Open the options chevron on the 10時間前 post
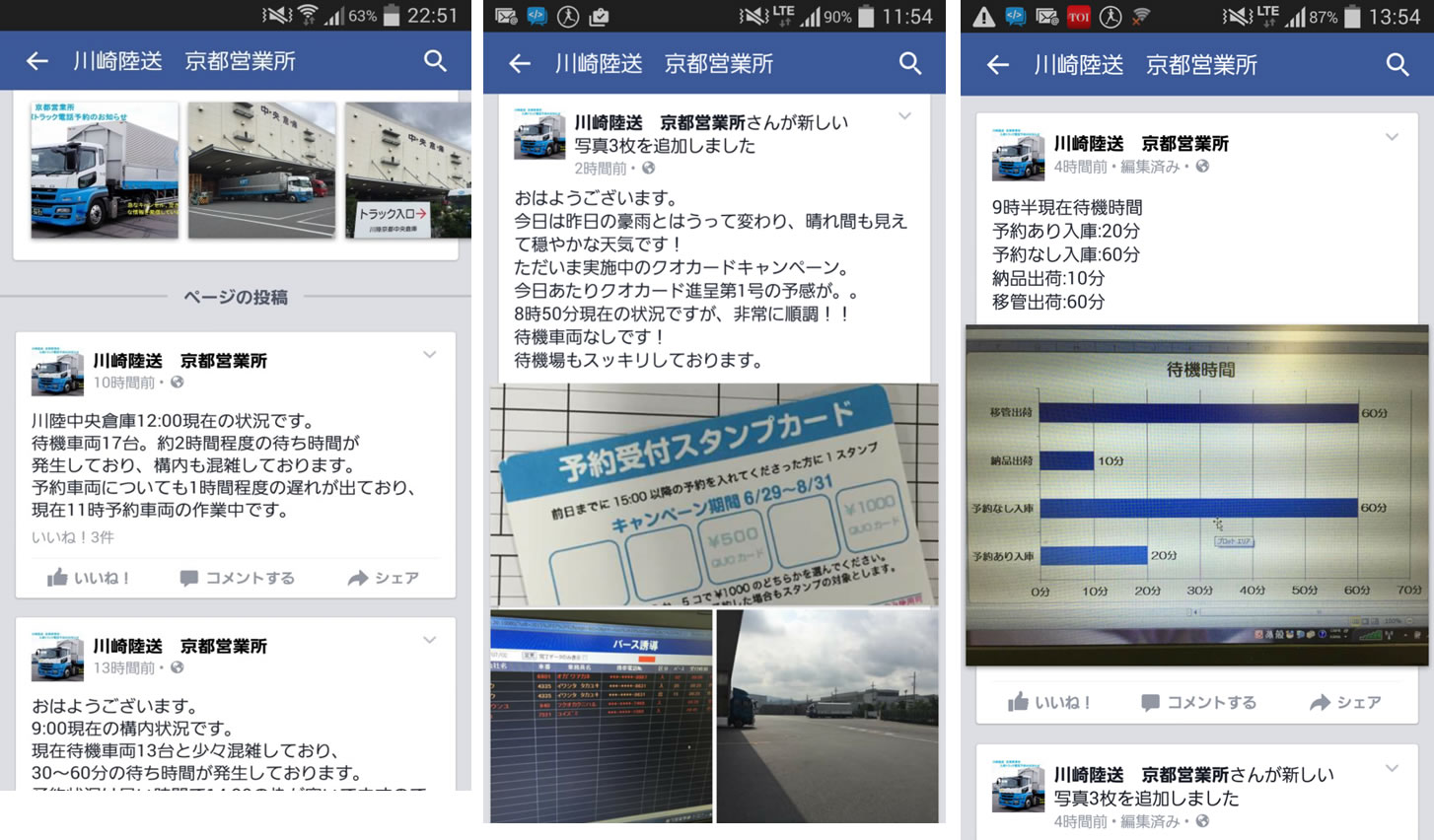The height and width of the screenshot is (840, 1434). click(x=430, y=354)
